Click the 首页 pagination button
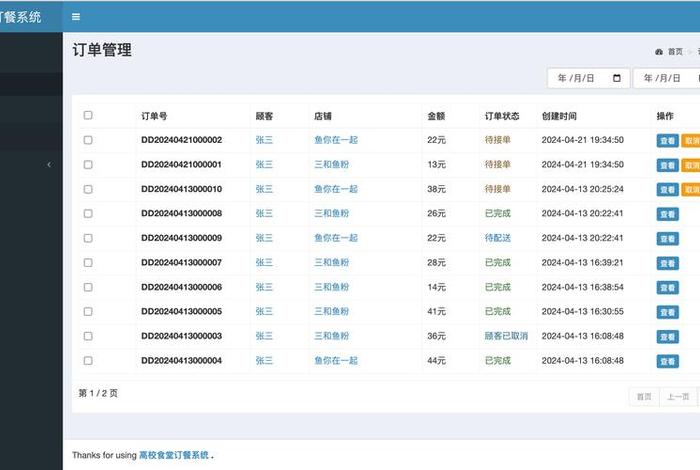Viewport: 700px width, 470px height. pos(644,396)
